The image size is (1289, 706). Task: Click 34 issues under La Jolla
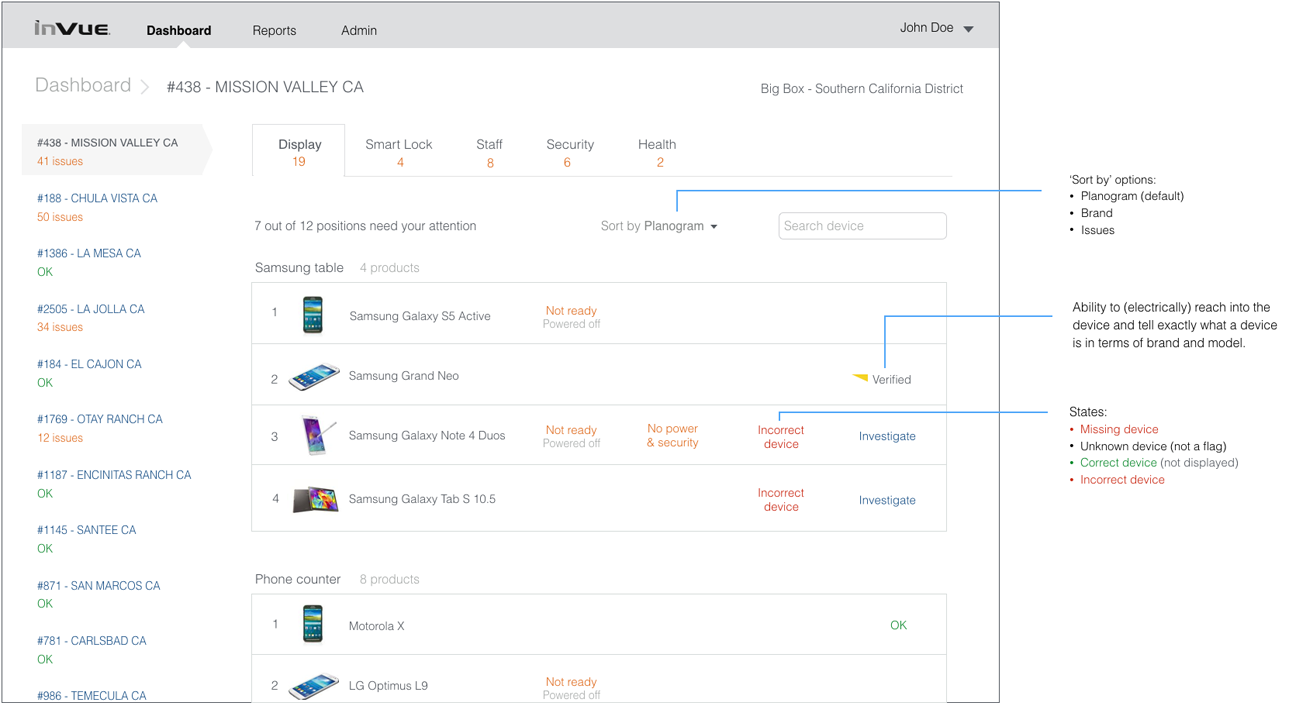[60, 327]
